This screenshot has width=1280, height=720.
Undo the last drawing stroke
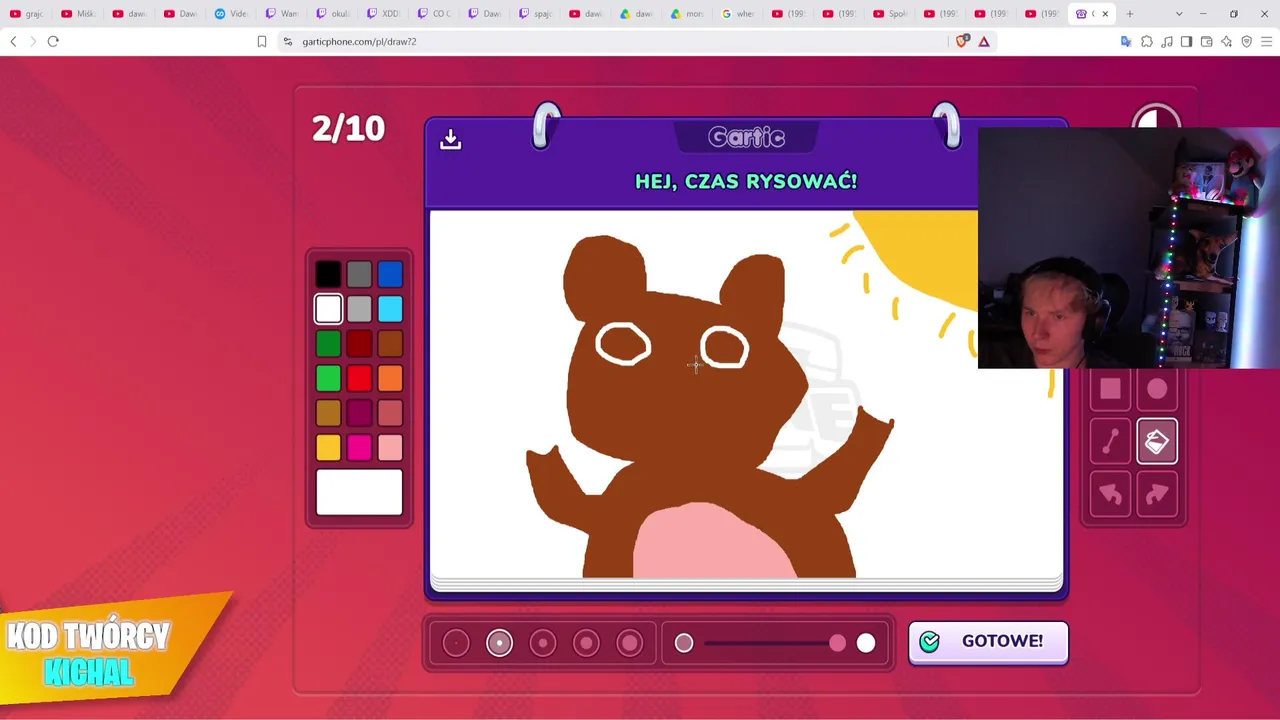tap(1110, 494)
